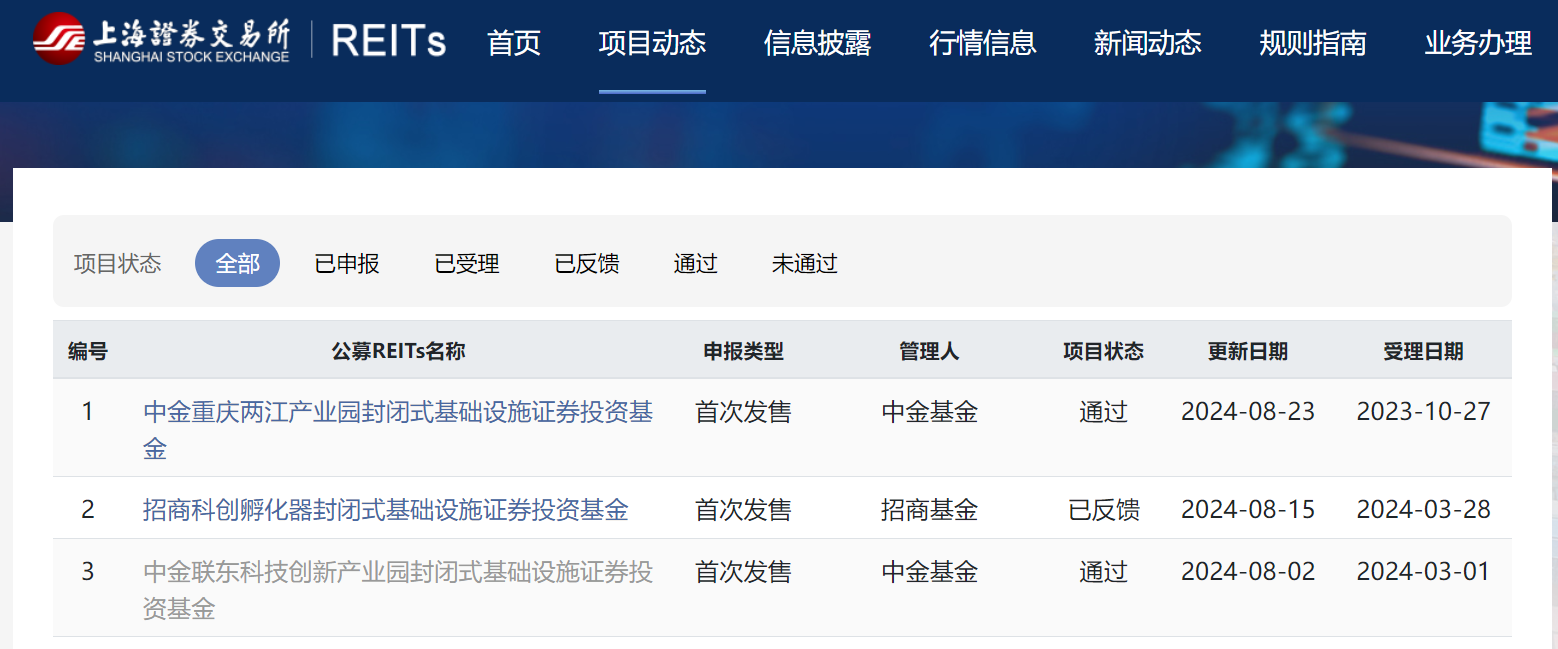Click update date 2024-08-15

click(x=1248, y=510)
